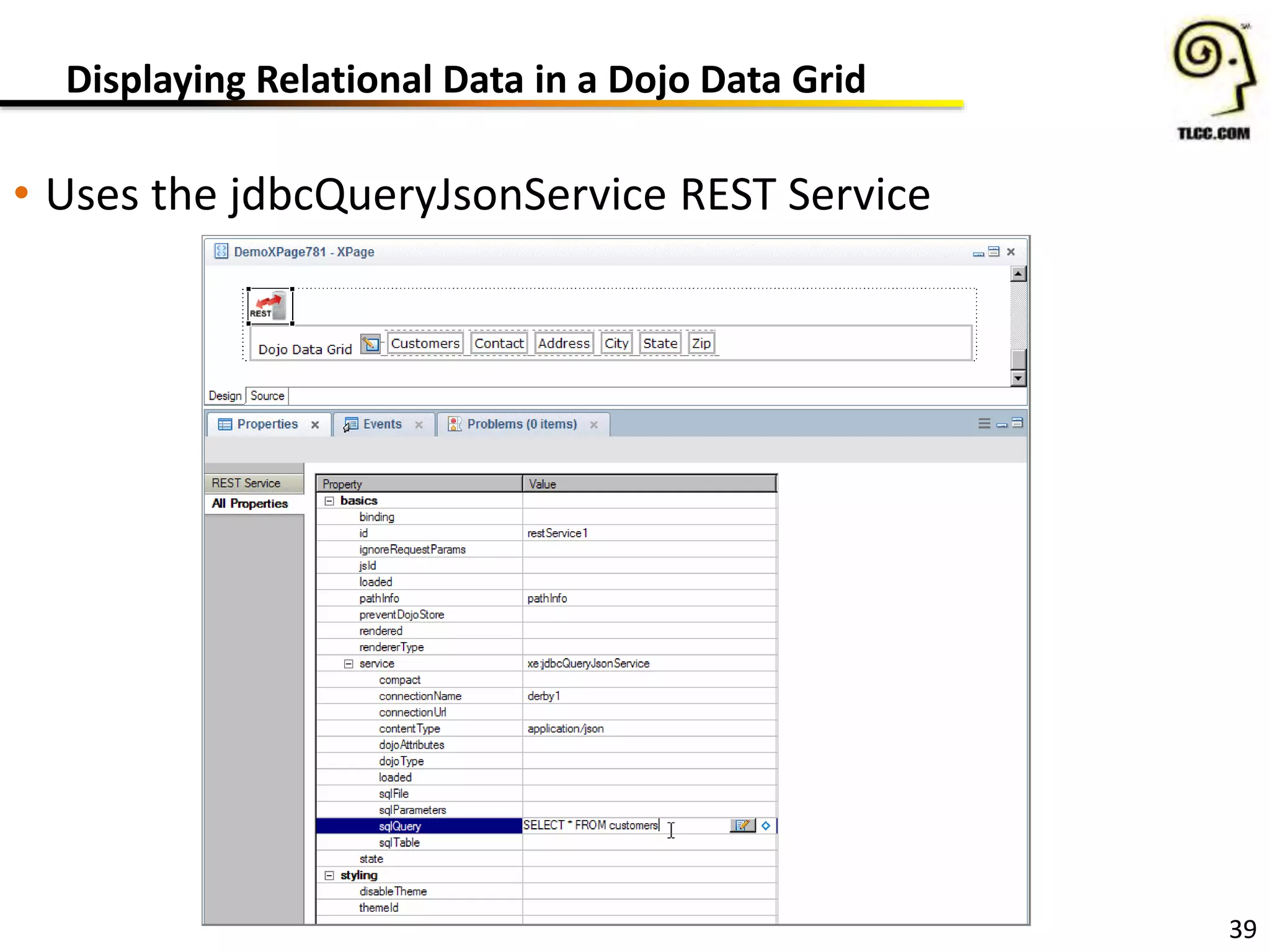The width and height of the screenshot is (1270, 952).
Task: Switch to the Source view tab
Action: point(267,396)
